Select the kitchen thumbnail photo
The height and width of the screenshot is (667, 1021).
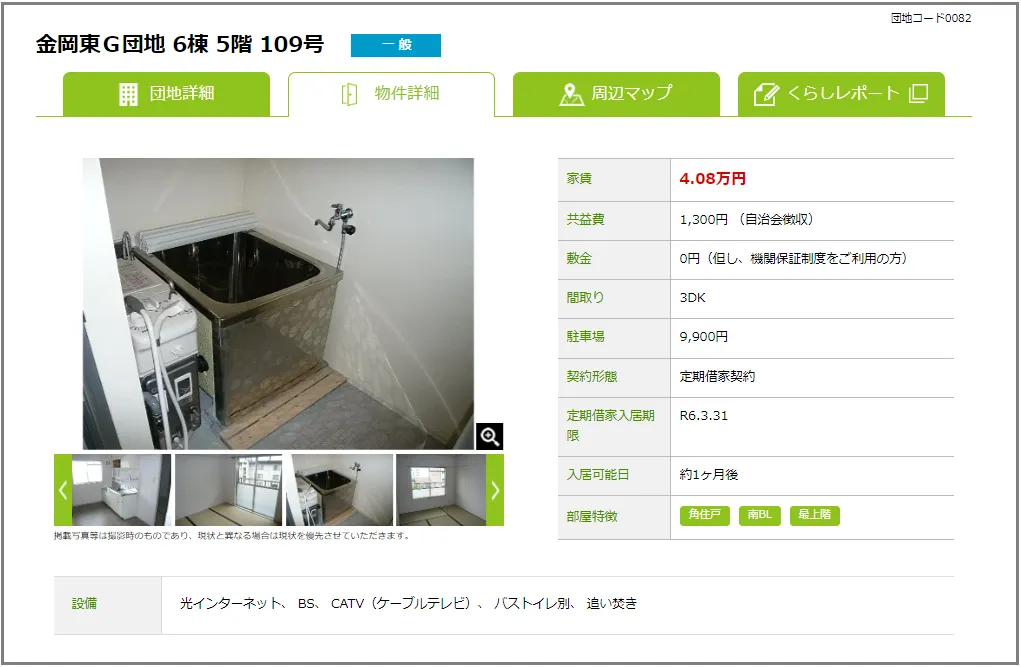(122, 490)
